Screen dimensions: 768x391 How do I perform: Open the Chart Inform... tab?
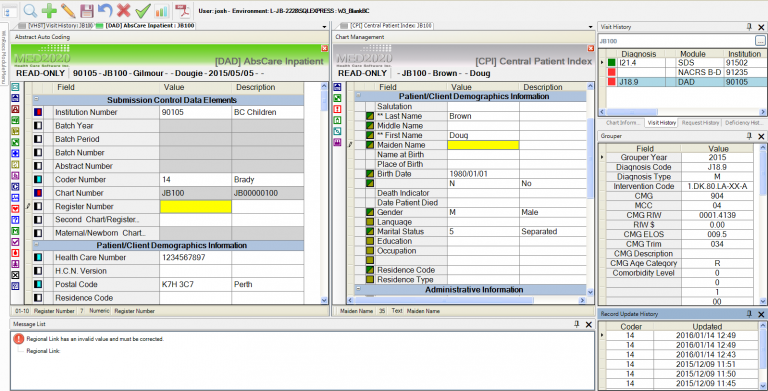pyautogui.click(x=623, y=123)
